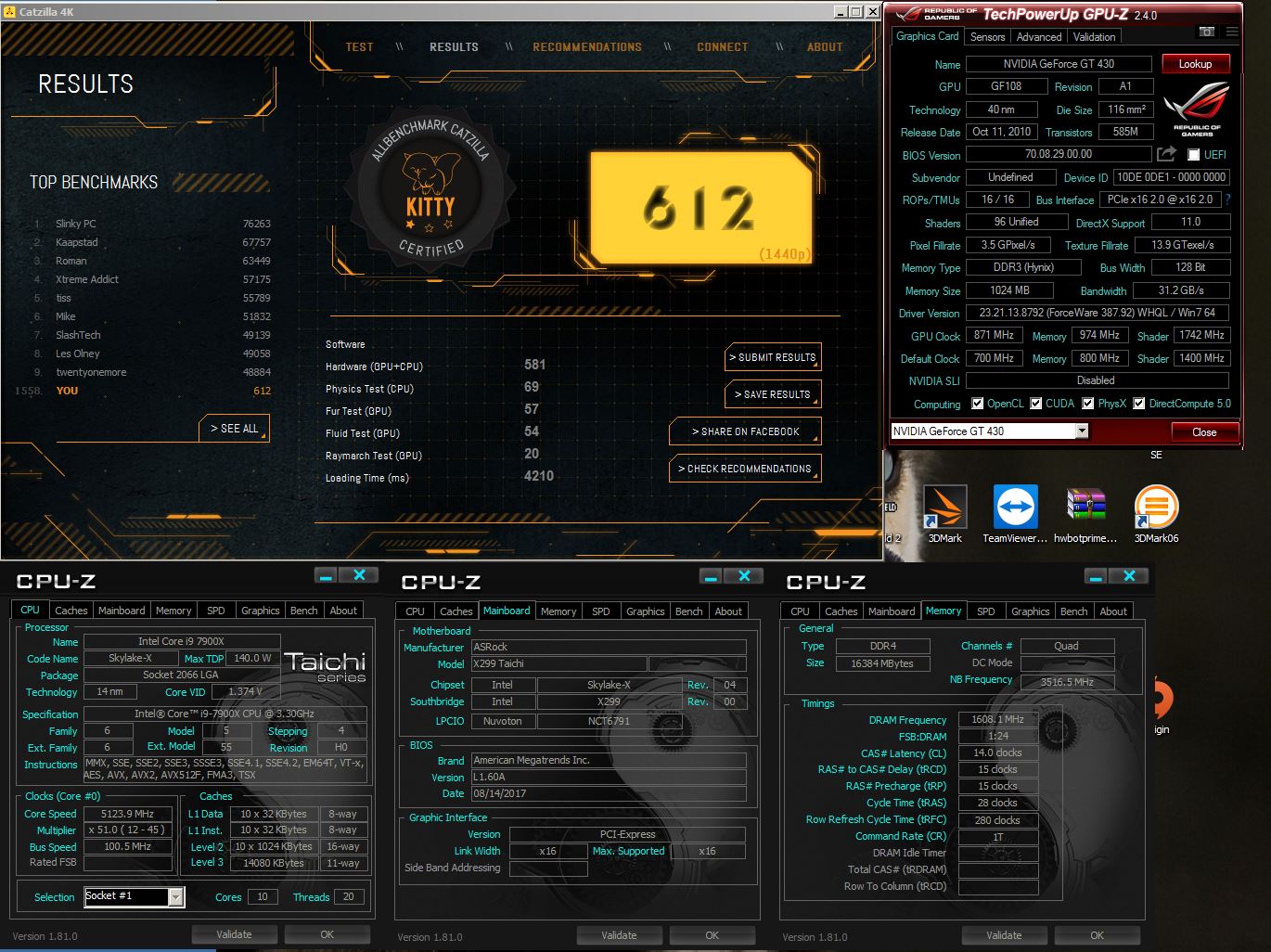Screen dimensions: 1271x952
Task: Open RECOMMENDATIONS in Catzilla navigation
Action: pyautogui.click(x=587, y=47)
